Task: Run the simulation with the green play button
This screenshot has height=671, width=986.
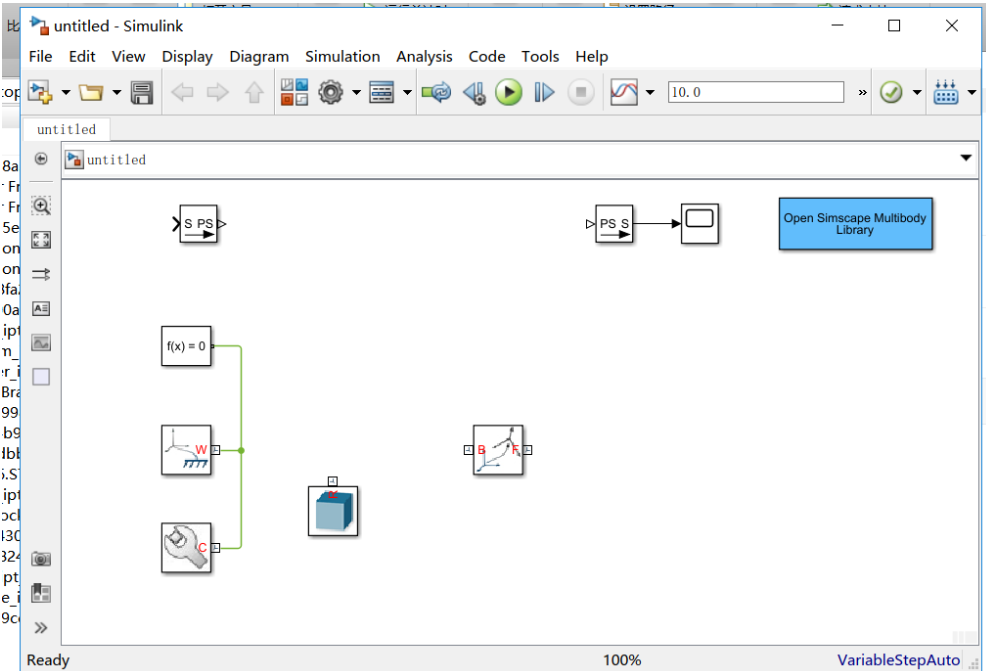Action: click(509, 92)
